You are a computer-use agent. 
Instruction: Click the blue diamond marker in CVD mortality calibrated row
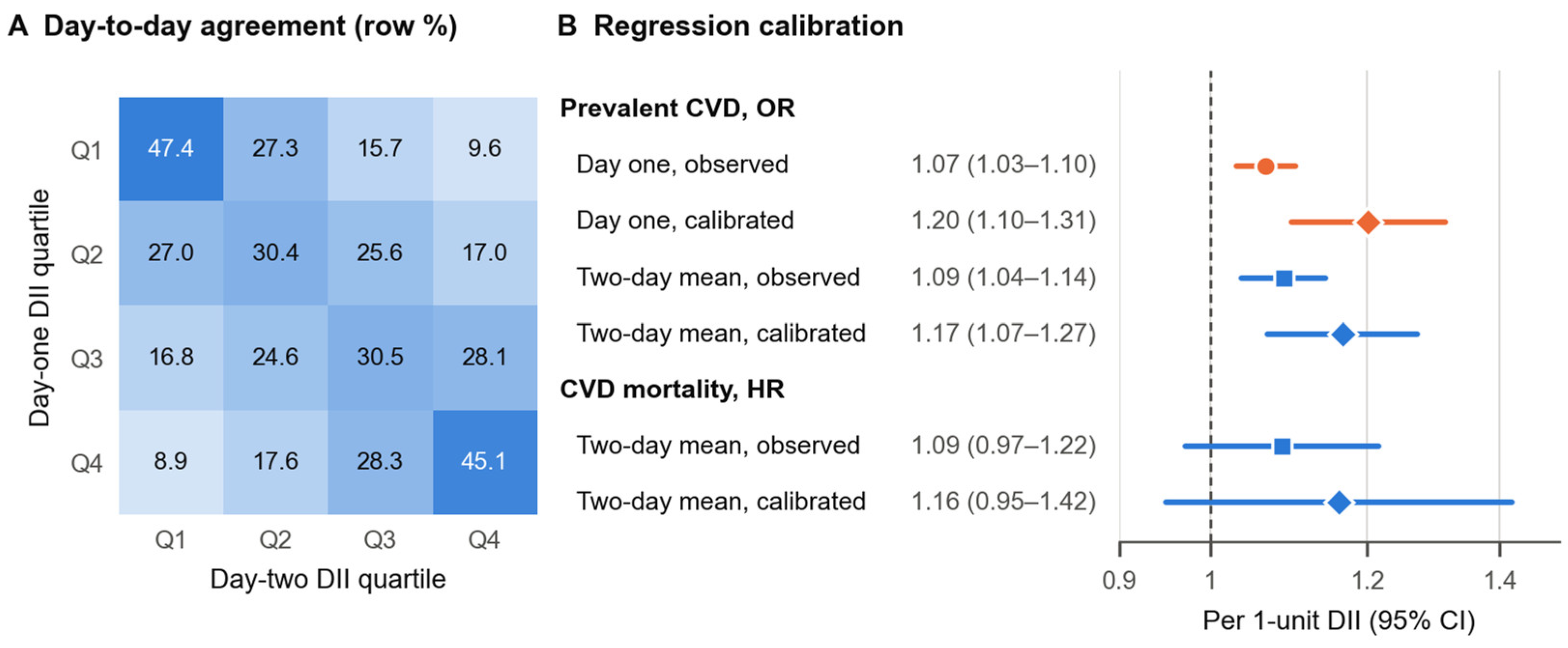pos(1340,503)
